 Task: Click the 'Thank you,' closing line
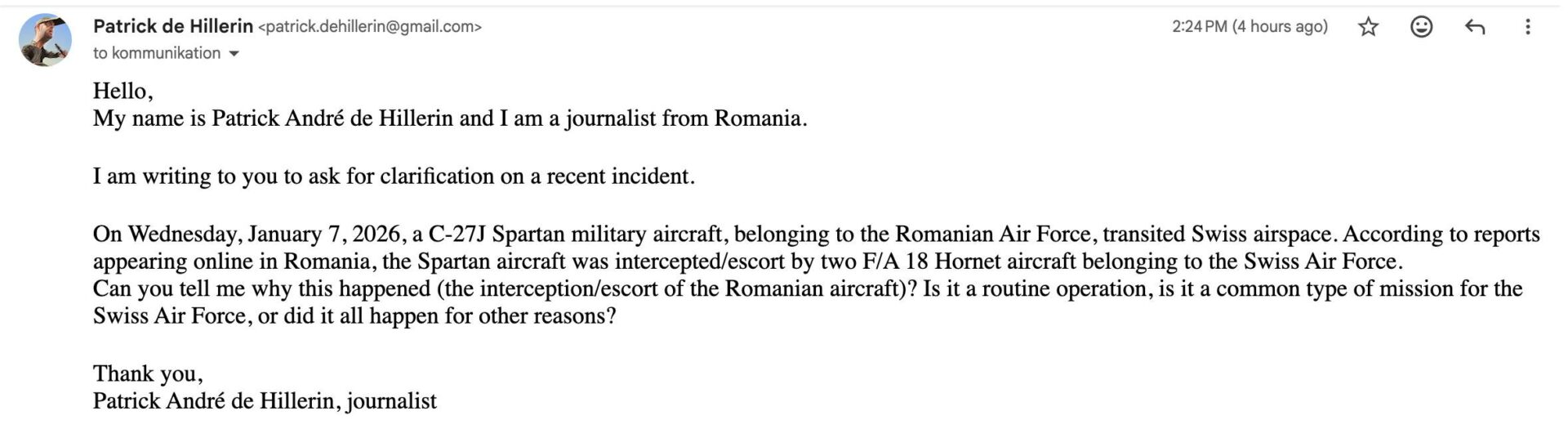tap(148, 374)
